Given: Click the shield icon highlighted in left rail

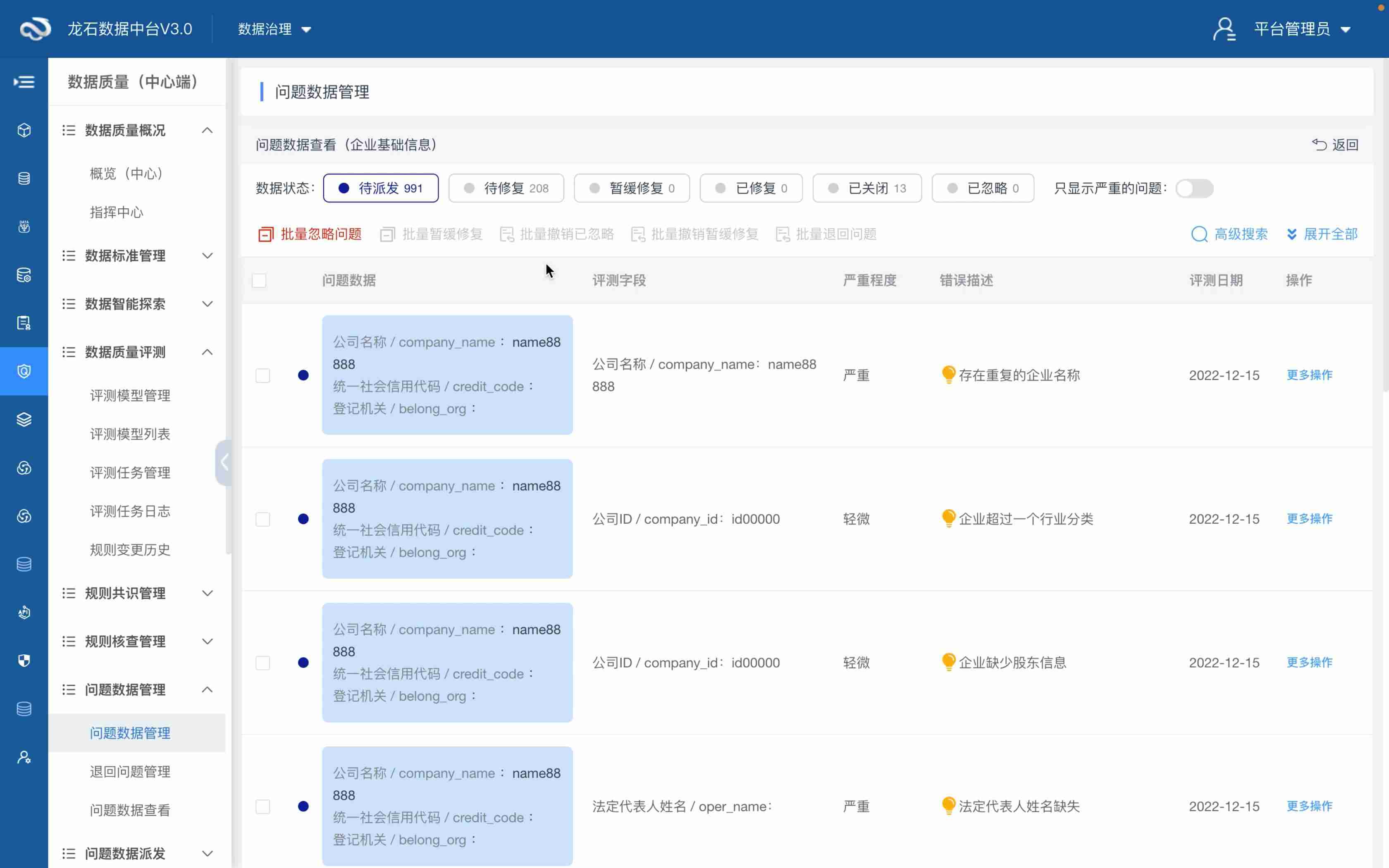Looking at the screenshot, I should (24, 372).
